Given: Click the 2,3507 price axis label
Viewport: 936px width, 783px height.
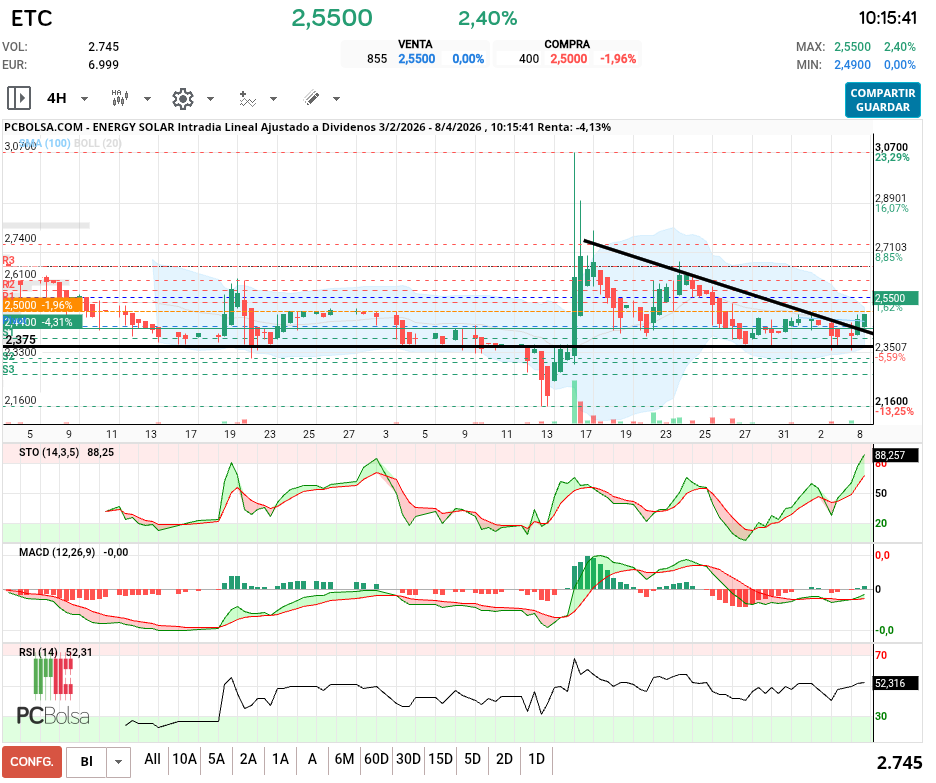Looking at the screenshot, I should click(x=891, y=347).
